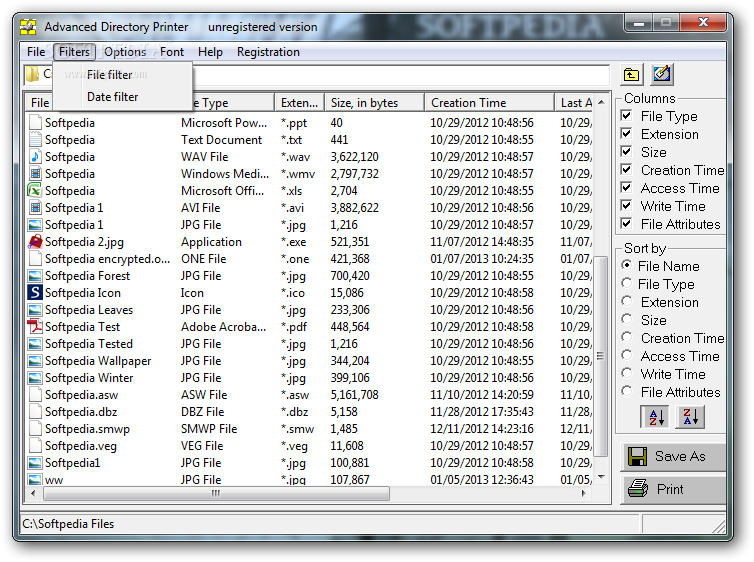754x562 pixels.
Task: Click the Creation Time column header
Action: [489, 103]
